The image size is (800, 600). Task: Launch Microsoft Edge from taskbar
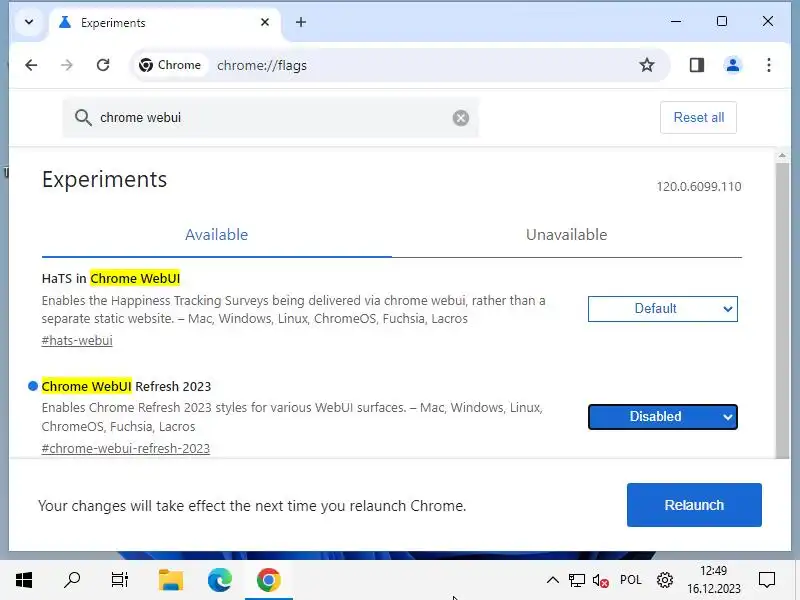[x=220, y=580]
